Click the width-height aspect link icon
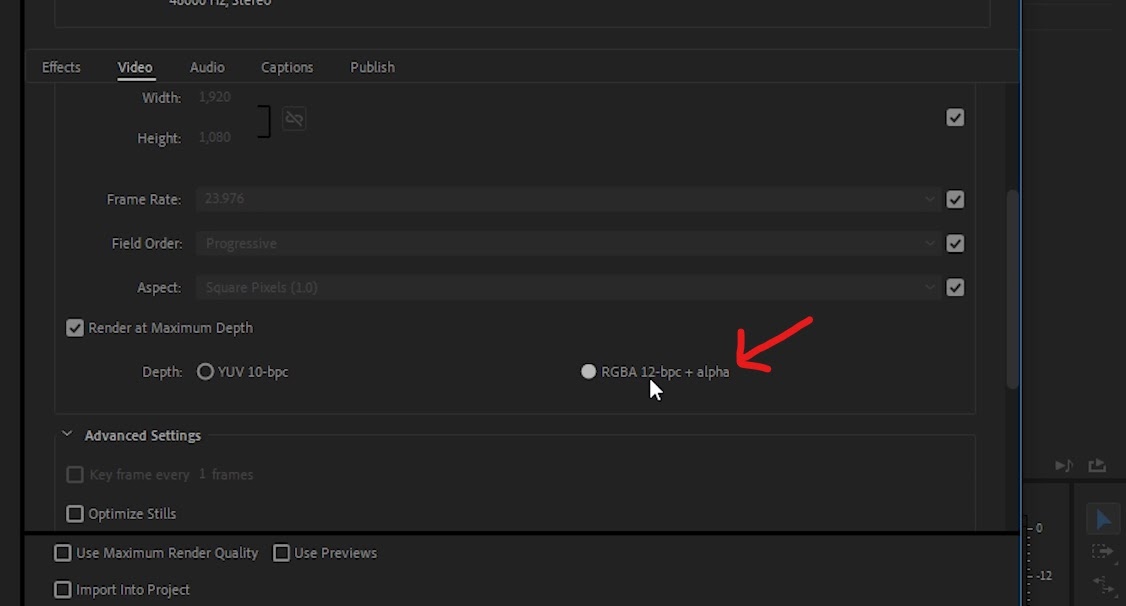This screenshot has width=1126, height=606. (x=294, y=118)
